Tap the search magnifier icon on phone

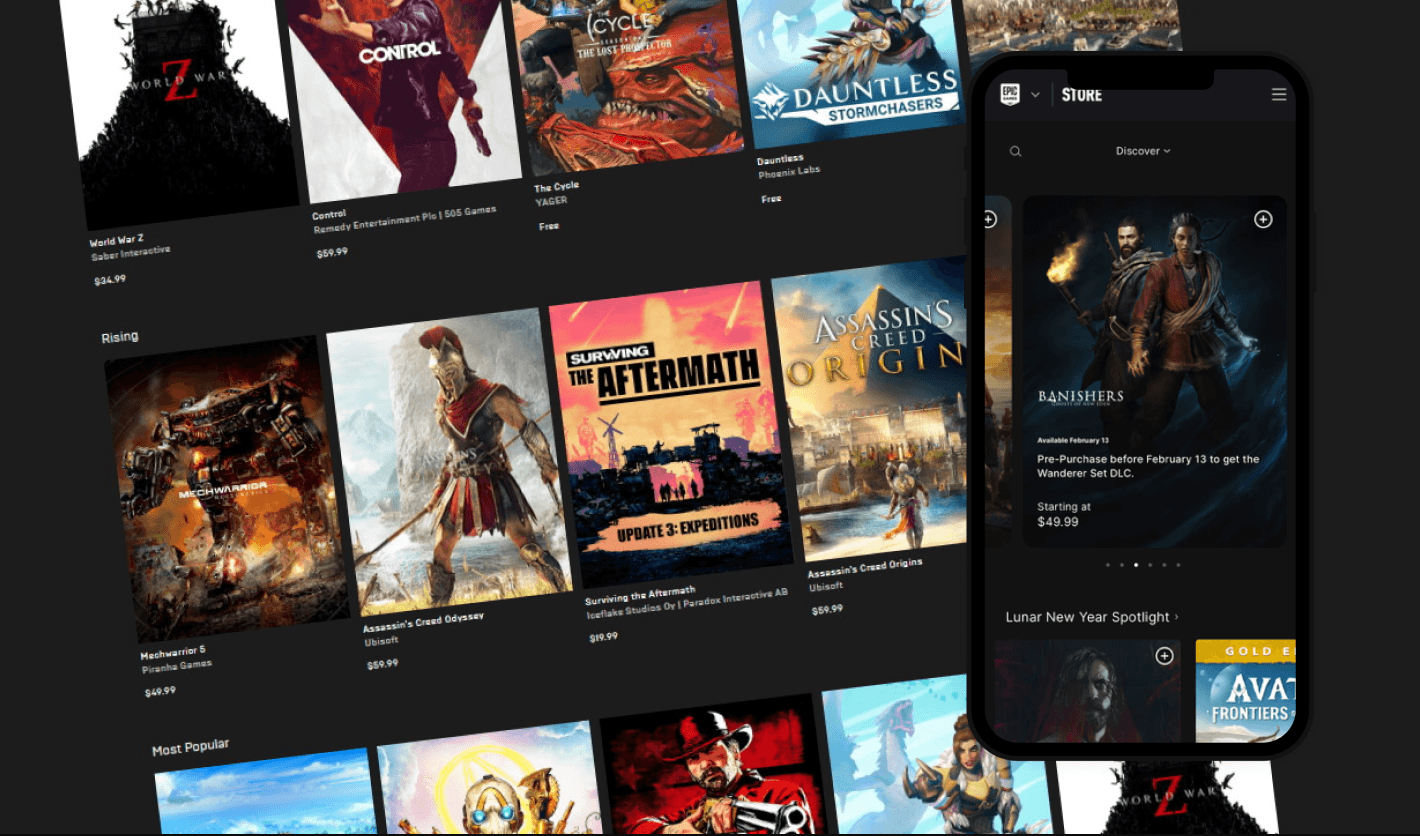coord(1015,151)
